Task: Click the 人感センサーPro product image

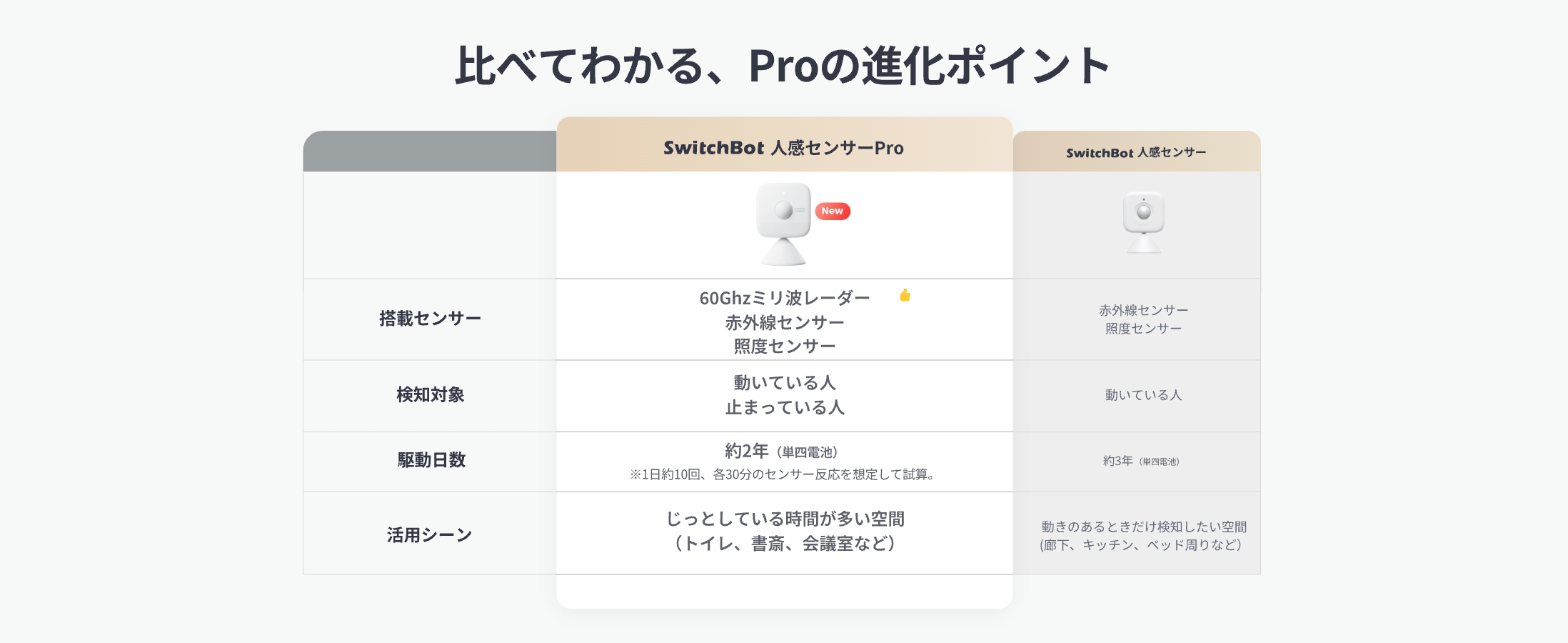Action: point(783,224)
